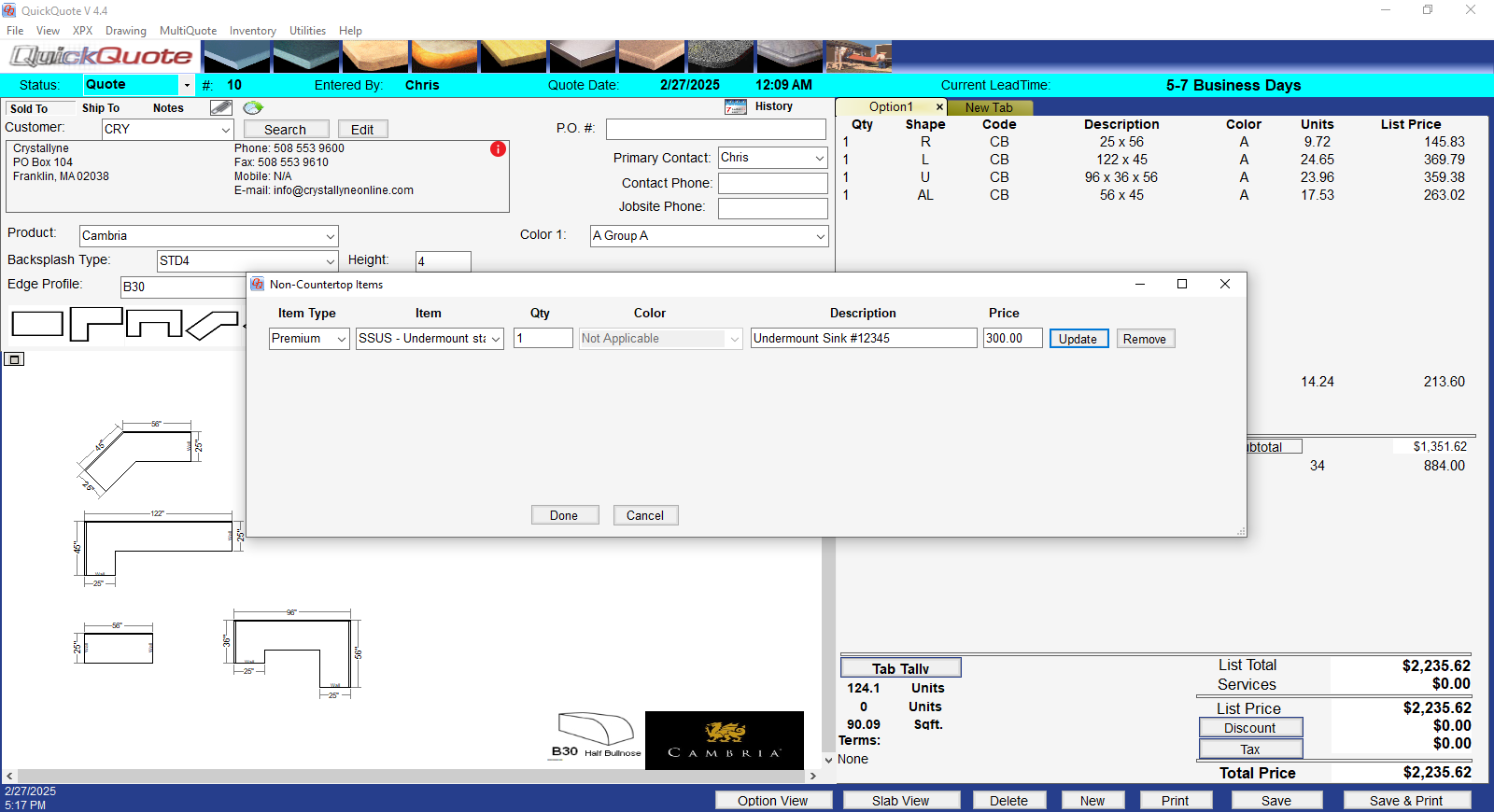
Task: Click the small 56 inch rectangle drawing
Action: tap(114, 644)
